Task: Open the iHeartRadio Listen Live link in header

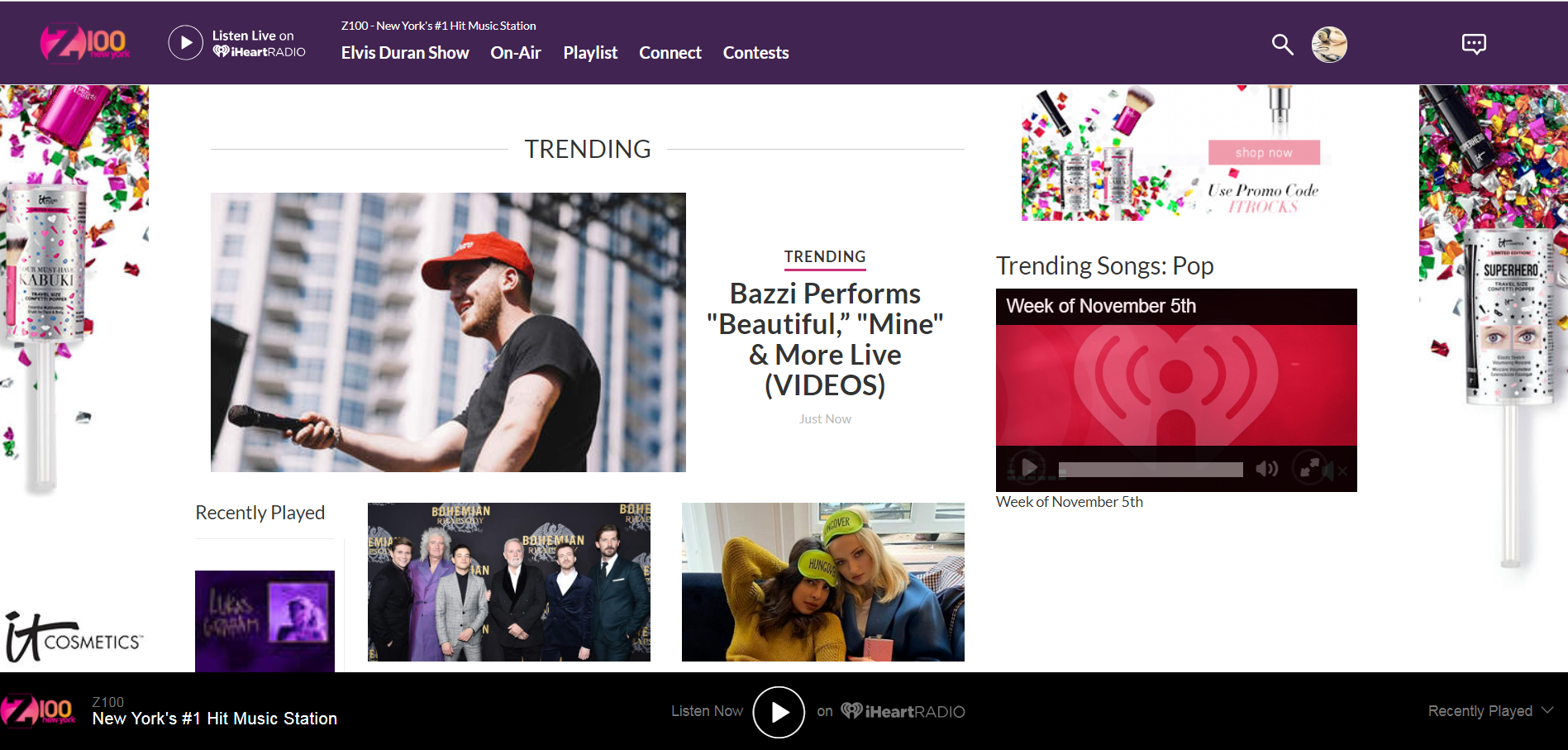Action: (x=259, y=44)
